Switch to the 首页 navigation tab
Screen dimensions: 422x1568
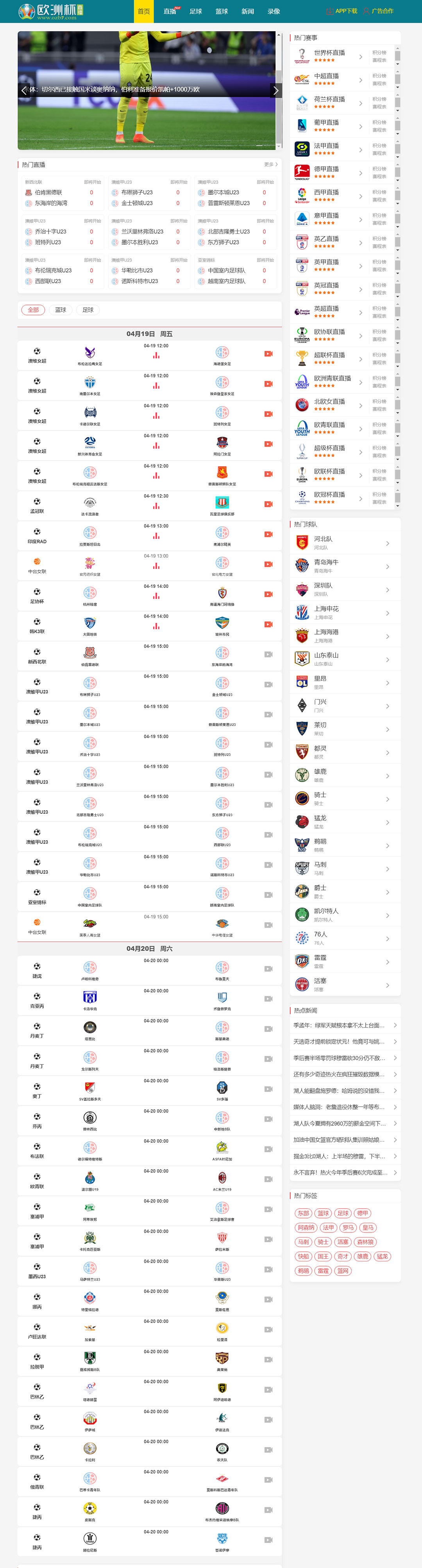[x=143, y=11]
